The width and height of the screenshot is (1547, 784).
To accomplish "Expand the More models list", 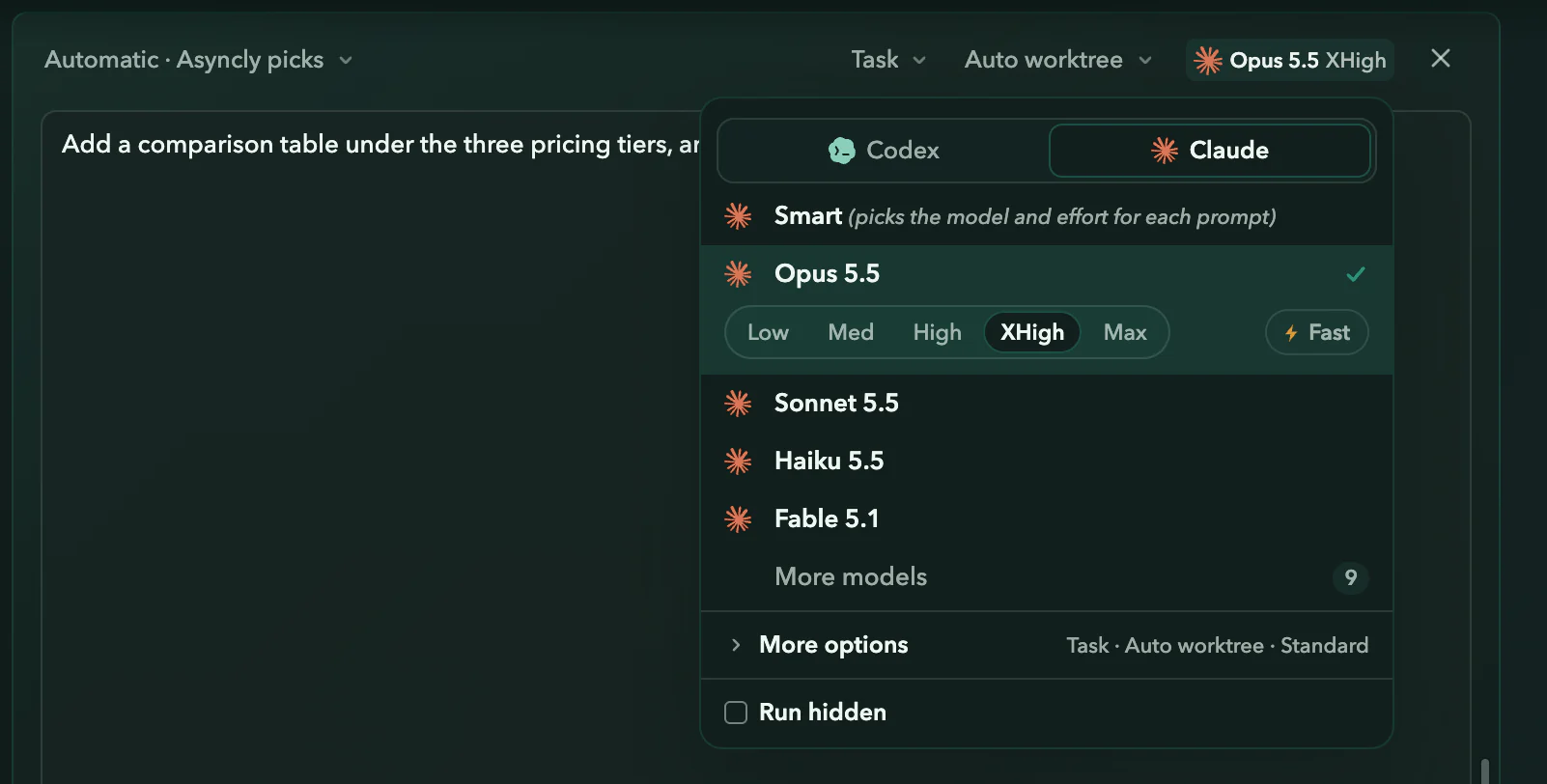I will point(1047,577).
